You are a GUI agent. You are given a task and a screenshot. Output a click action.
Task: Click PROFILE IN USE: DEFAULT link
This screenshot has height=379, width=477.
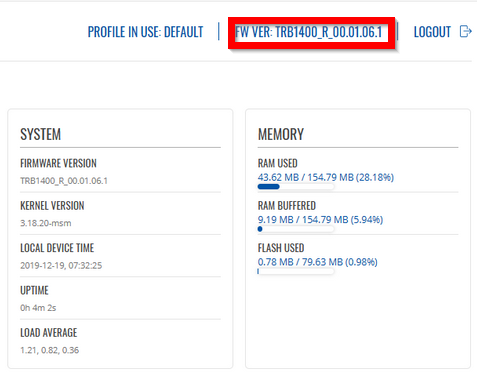[x=145, y=32]
